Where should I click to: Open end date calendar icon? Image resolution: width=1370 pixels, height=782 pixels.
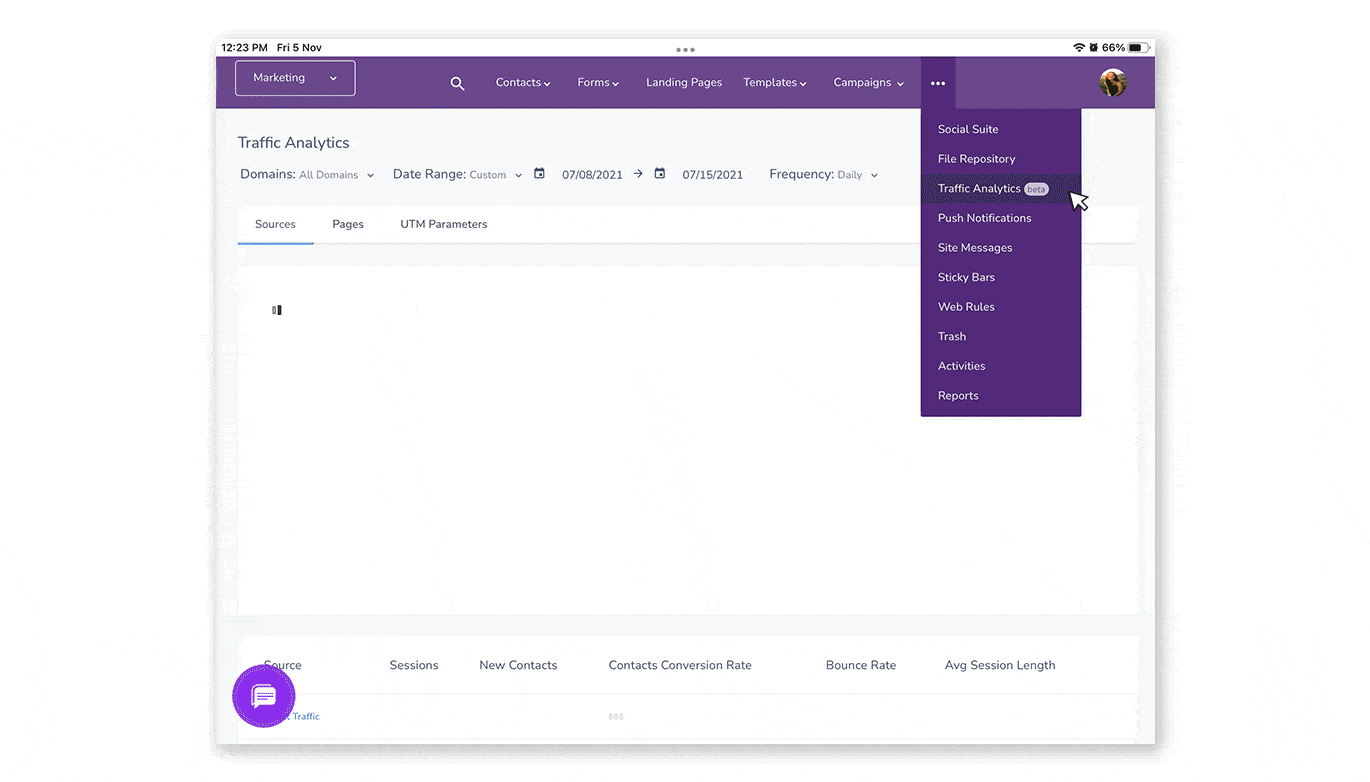(x=660, y=174)
